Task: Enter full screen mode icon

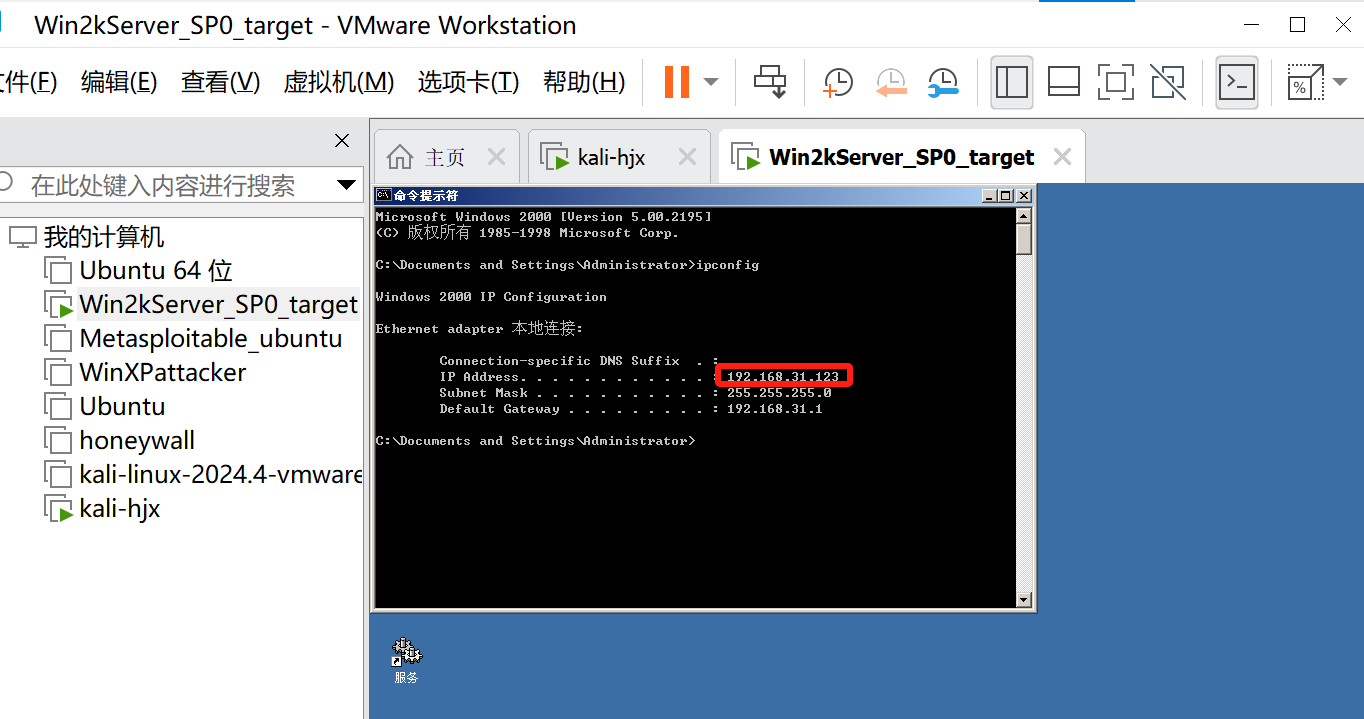Action: pos(1116,82)
